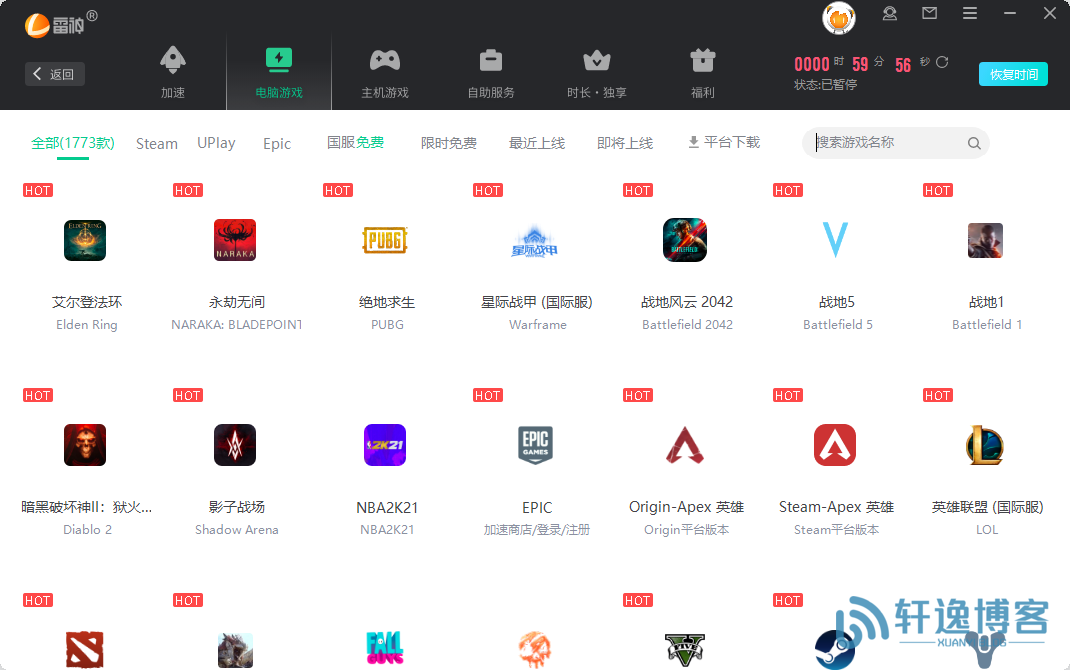Open the hamburger main menu
The height and width of the screenshot is (670, 1070).
point(970,13)
